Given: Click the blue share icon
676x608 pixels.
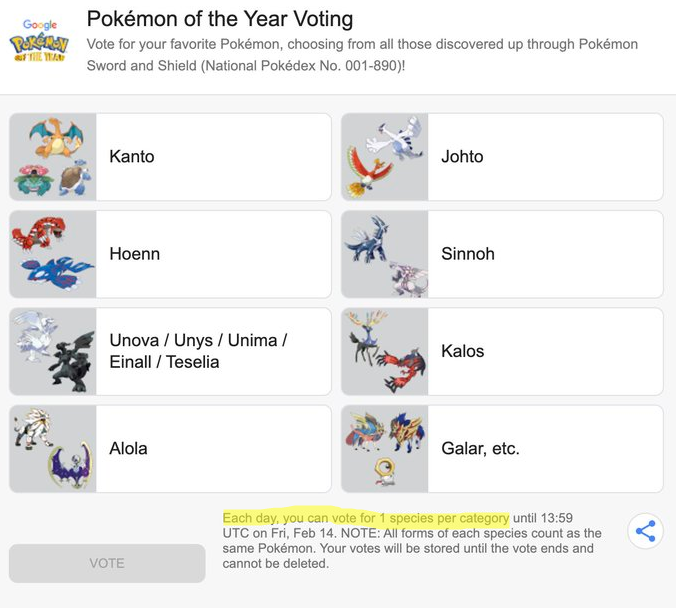Looking at the screenshot, I should coord(645,531).
